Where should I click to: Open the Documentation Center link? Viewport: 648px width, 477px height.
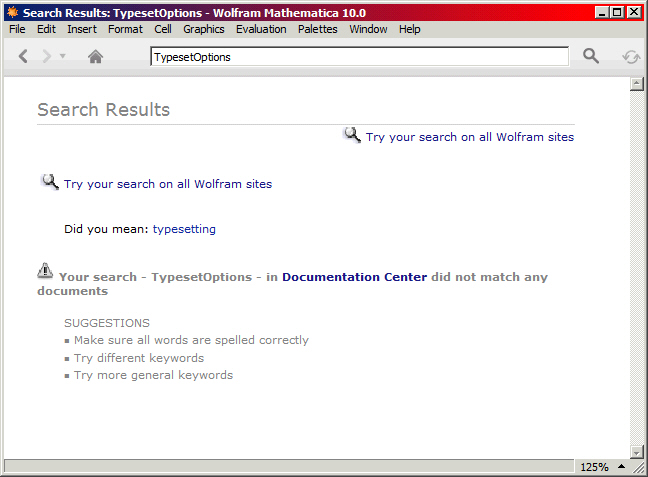(355, 277)
